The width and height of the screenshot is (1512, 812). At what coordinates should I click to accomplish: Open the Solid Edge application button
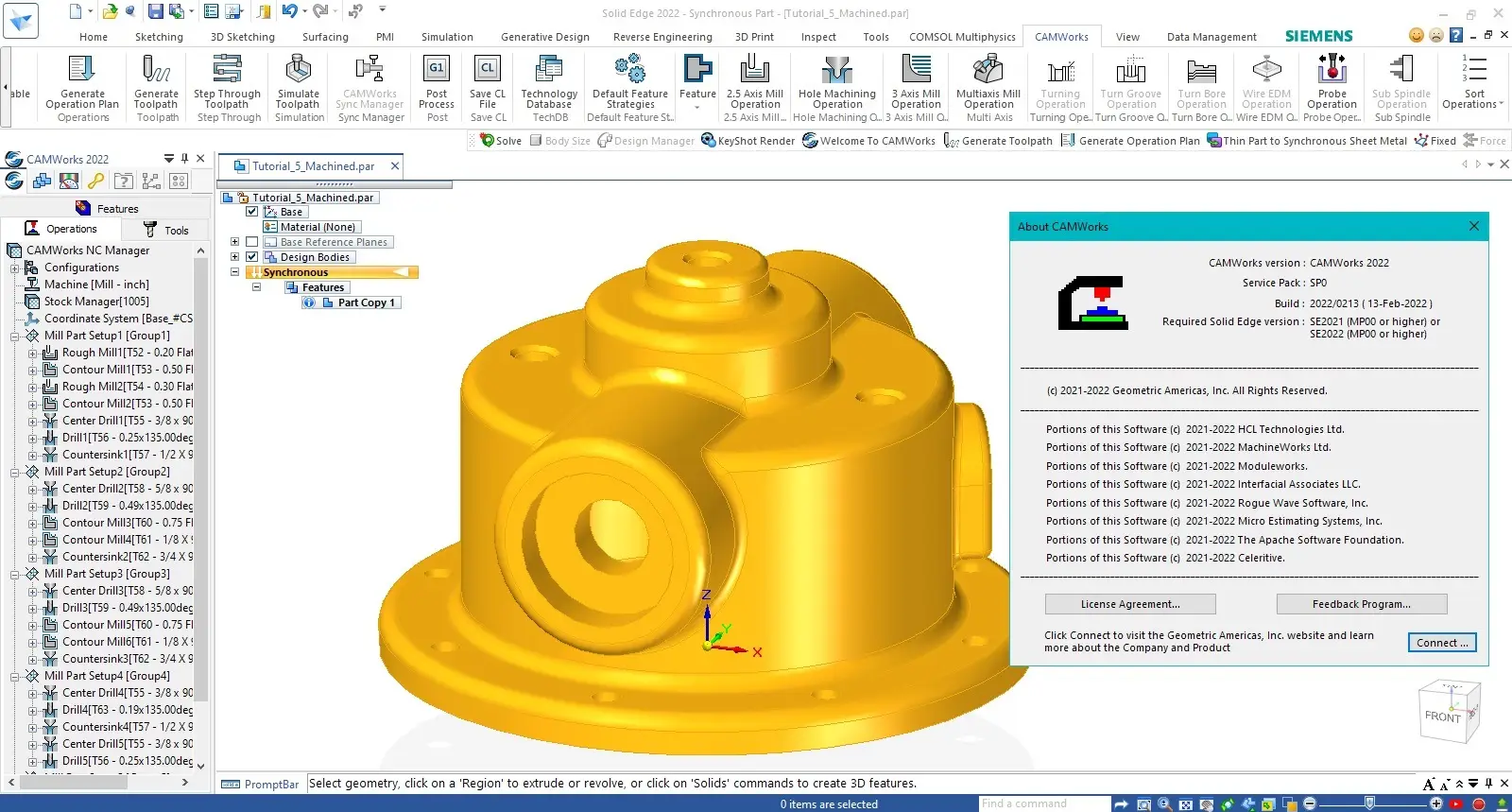pyautogui.click(x=20, y=20)
